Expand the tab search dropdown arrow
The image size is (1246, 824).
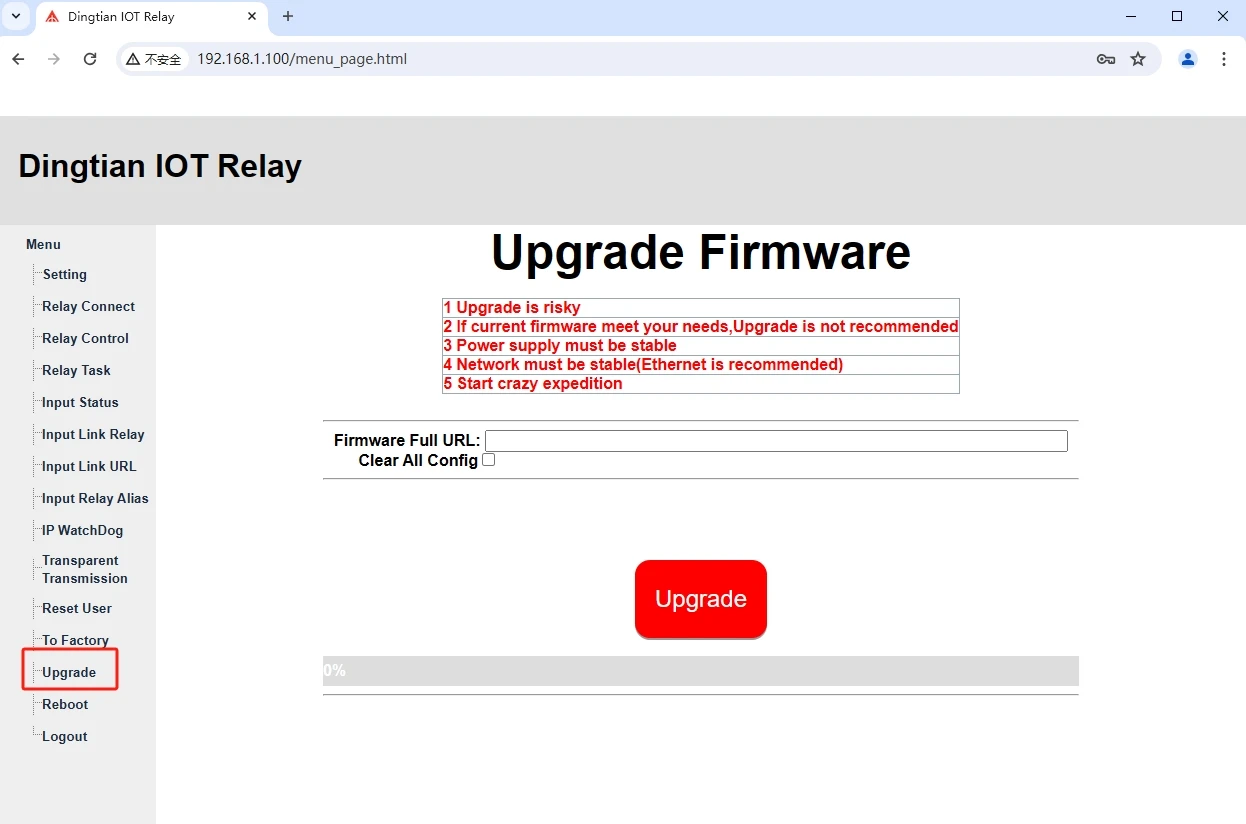click(x=16, y=16)
